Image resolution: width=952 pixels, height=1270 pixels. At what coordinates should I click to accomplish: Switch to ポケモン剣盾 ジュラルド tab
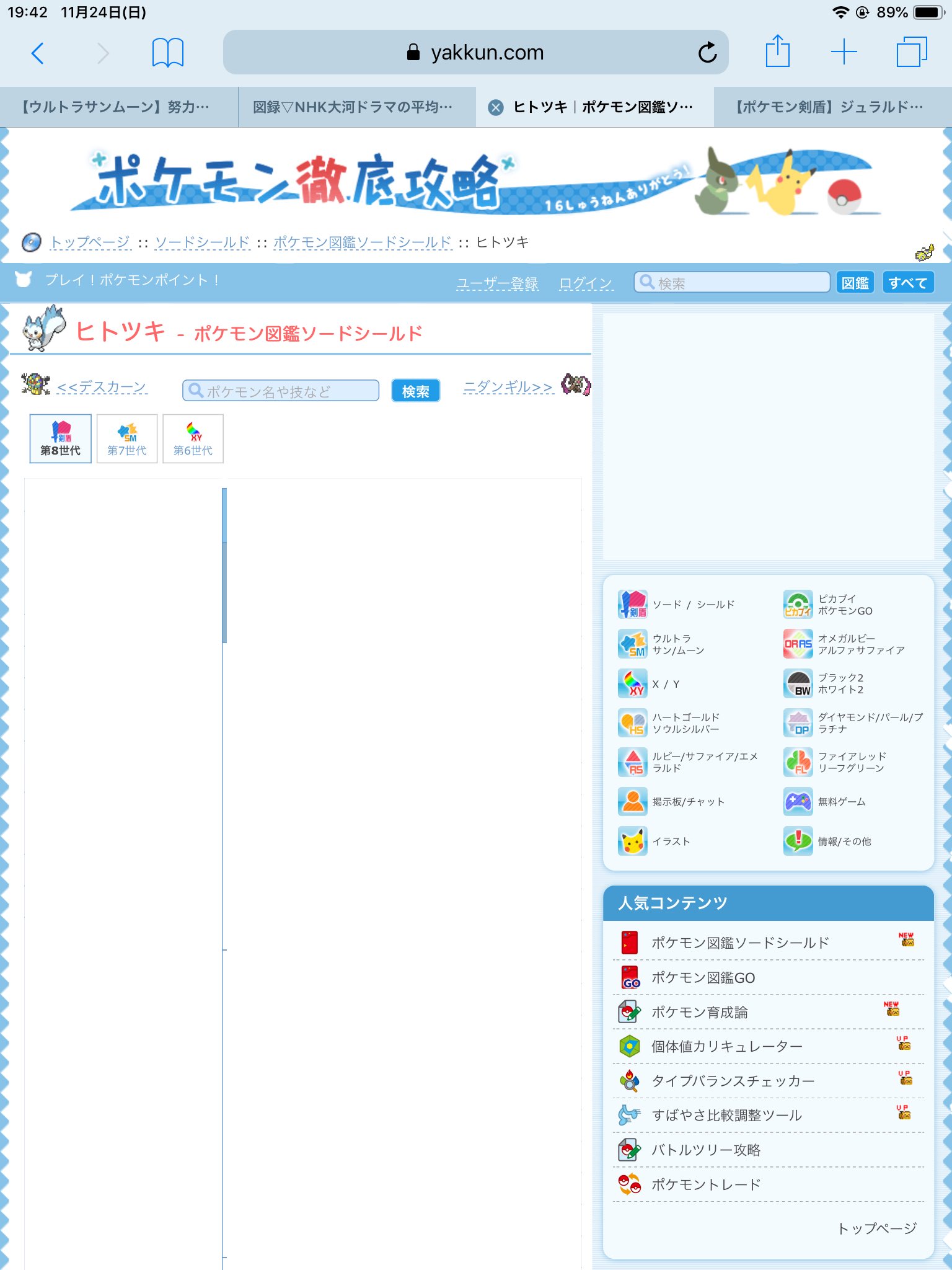click(x=833, y=107)
